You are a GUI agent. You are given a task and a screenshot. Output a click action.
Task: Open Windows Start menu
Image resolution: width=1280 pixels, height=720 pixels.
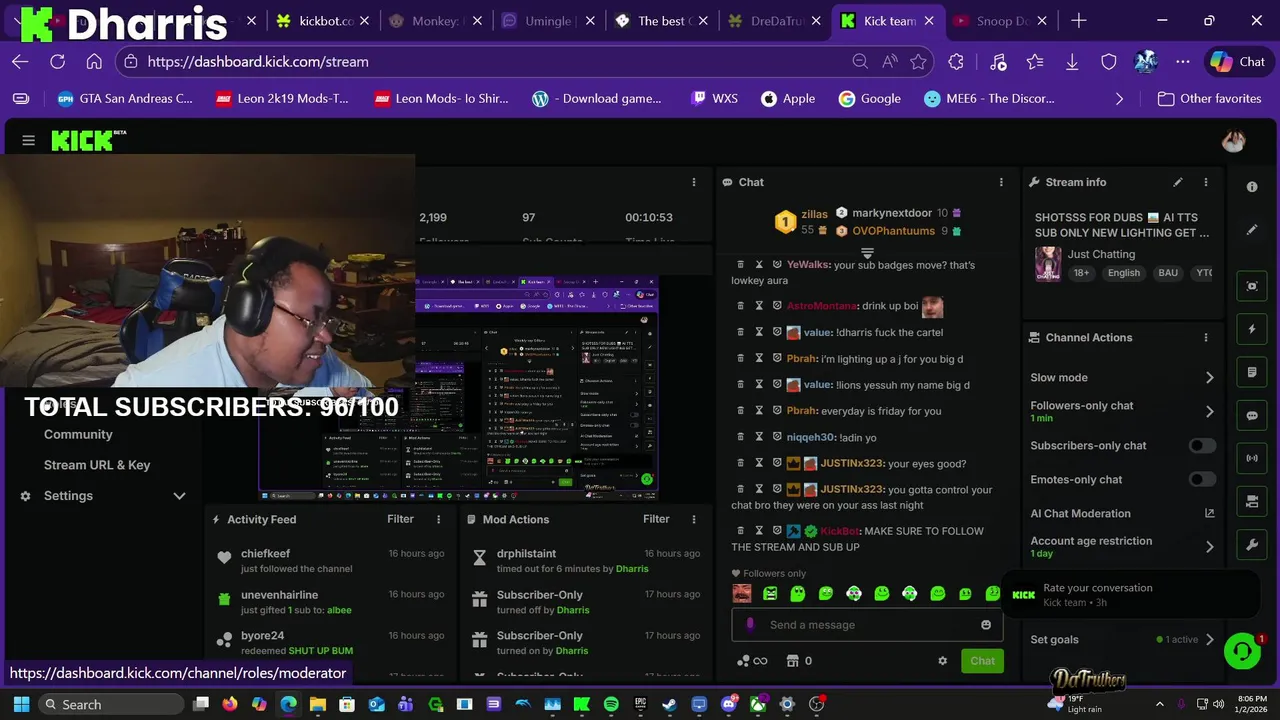(x=21, y=704)
